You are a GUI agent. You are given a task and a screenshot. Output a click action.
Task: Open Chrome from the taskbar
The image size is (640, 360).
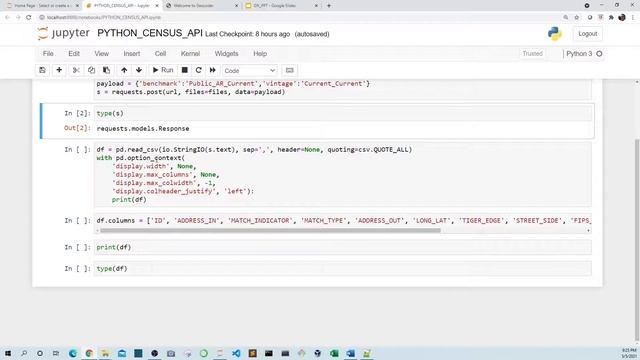point(89,353)
